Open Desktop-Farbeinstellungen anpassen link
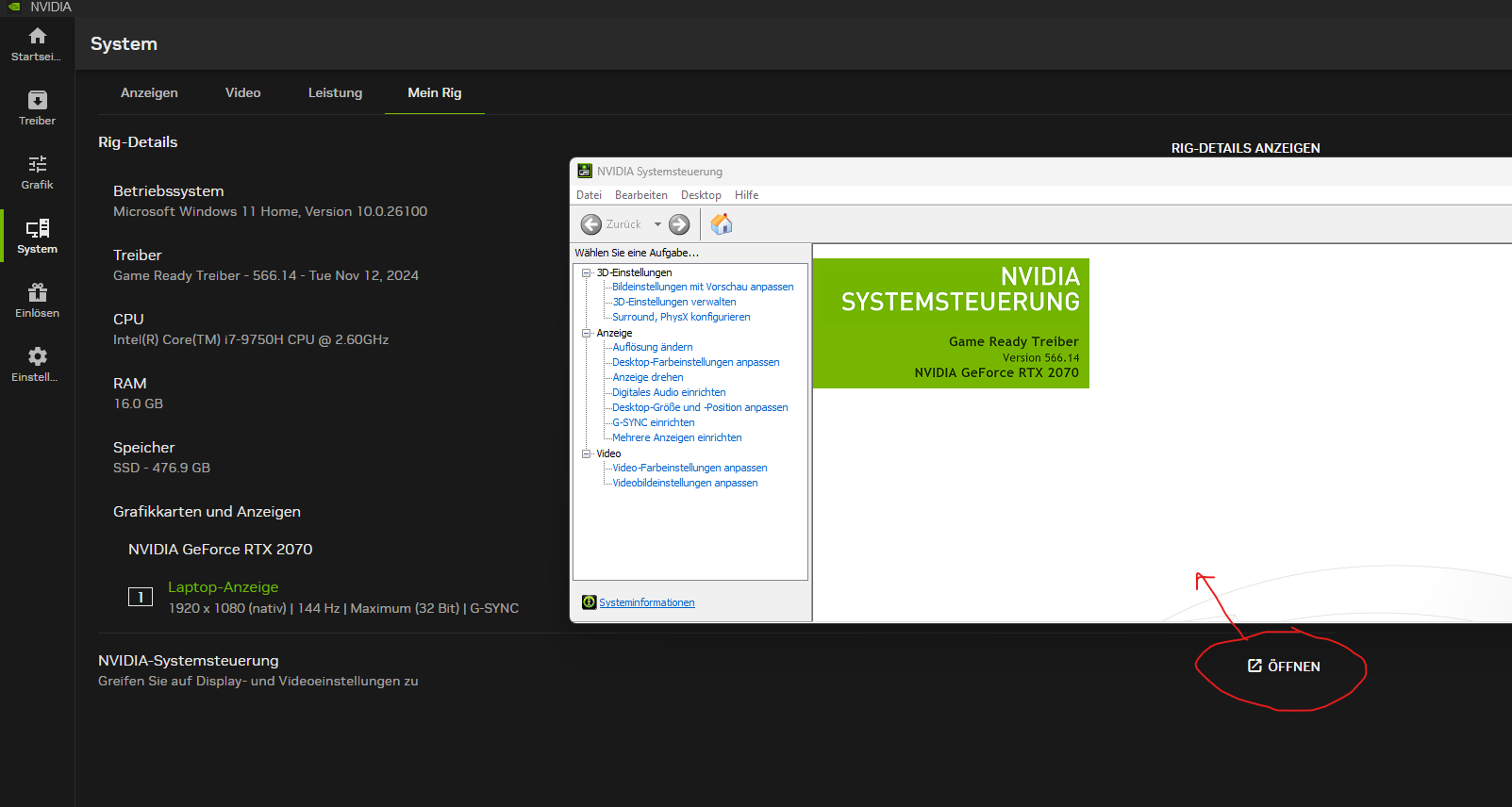The width and height of the screenshot is (1512, 807). coord(696,362)
